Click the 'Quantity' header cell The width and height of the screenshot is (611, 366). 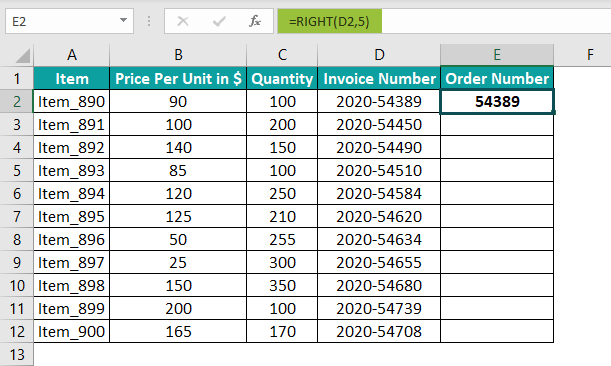tap(282, 78)
